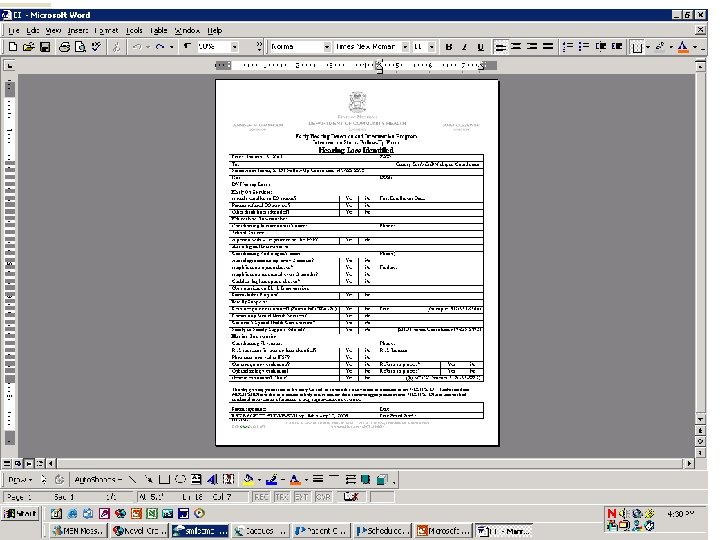Open the Insert menu
This screenshot has height=540, width=720.
point(78,30)
